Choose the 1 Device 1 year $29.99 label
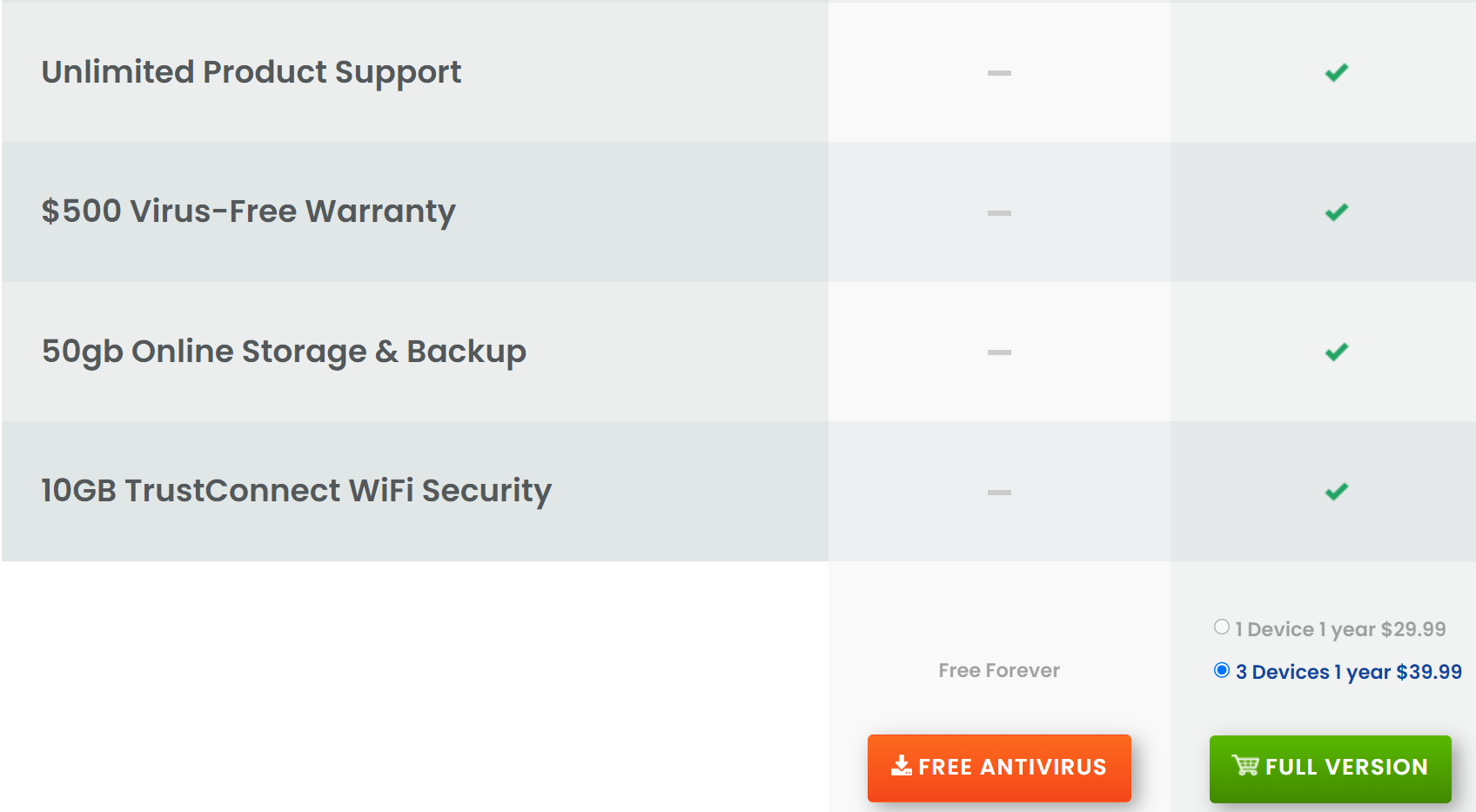Viewport: 1476px width, 812px height. click(1340, 629)
